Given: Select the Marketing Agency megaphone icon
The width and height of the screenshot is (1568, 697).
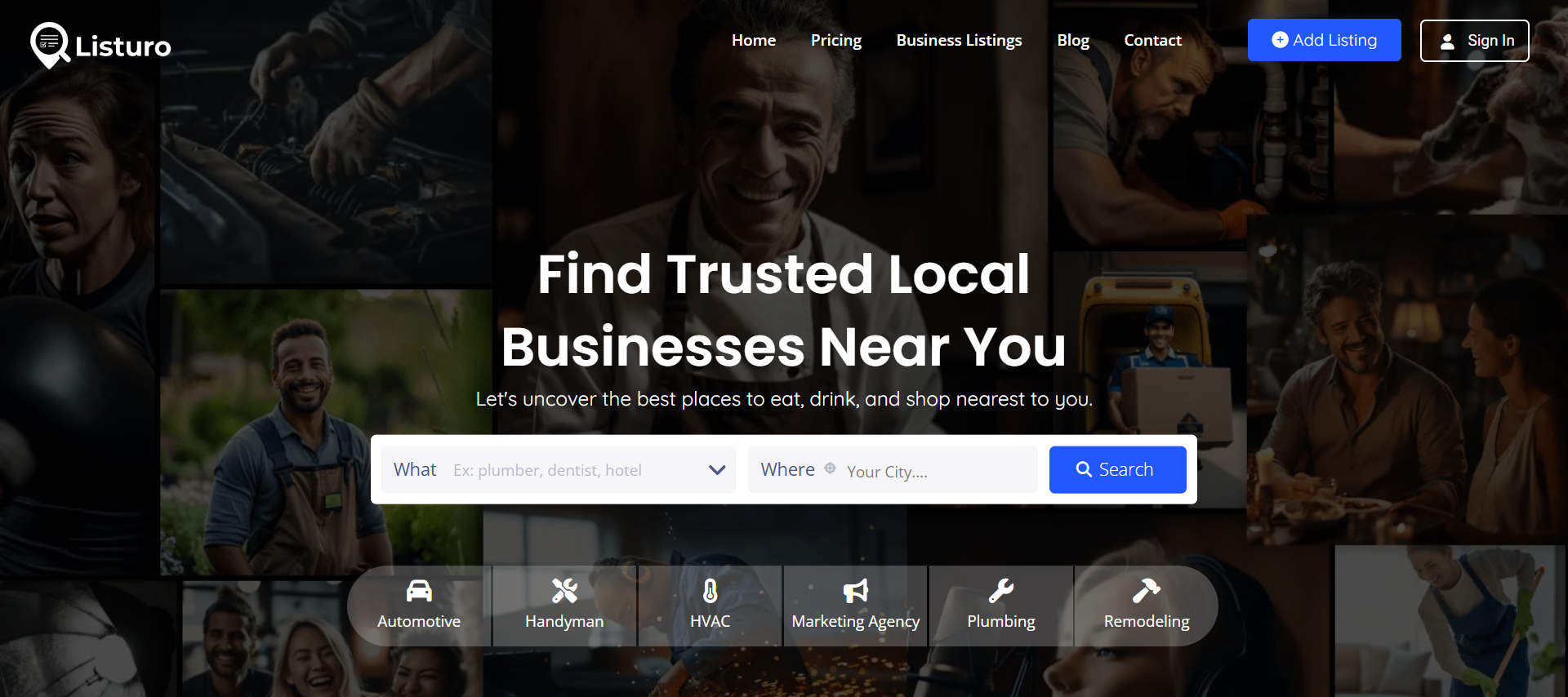Looking at the screenshot, I should 855,590.
